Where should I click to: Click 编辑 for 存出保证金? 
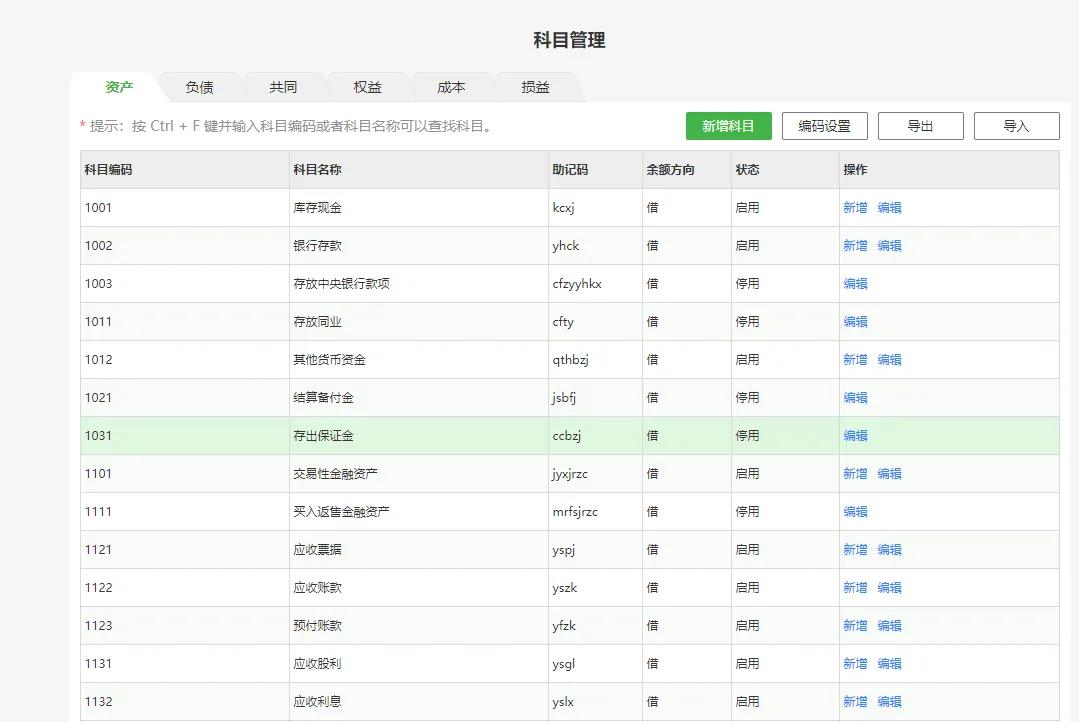coord(856,435)
